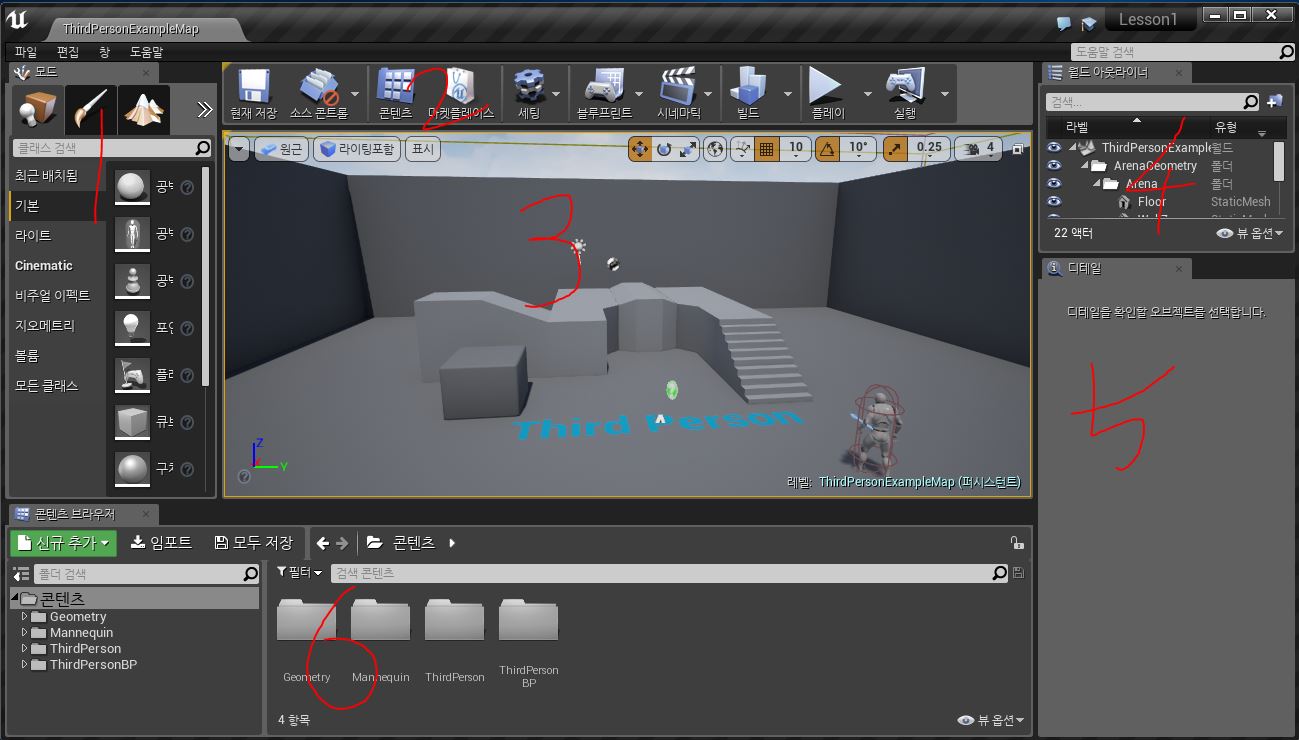The height and width of the screenshot is (740, 1299).
Task: Select the scale gizmo tool
Action: point(688,149)
